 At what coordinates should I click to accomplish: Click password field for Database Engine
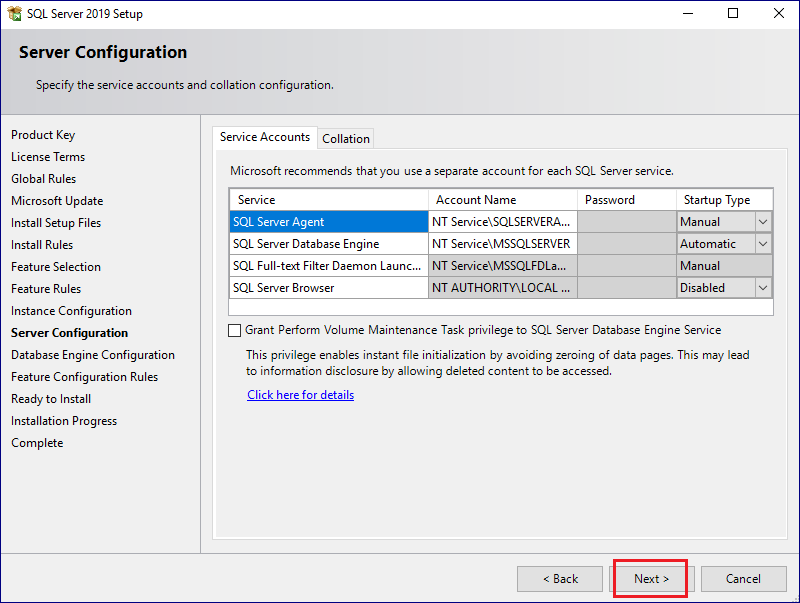click(x=627, y=244)
